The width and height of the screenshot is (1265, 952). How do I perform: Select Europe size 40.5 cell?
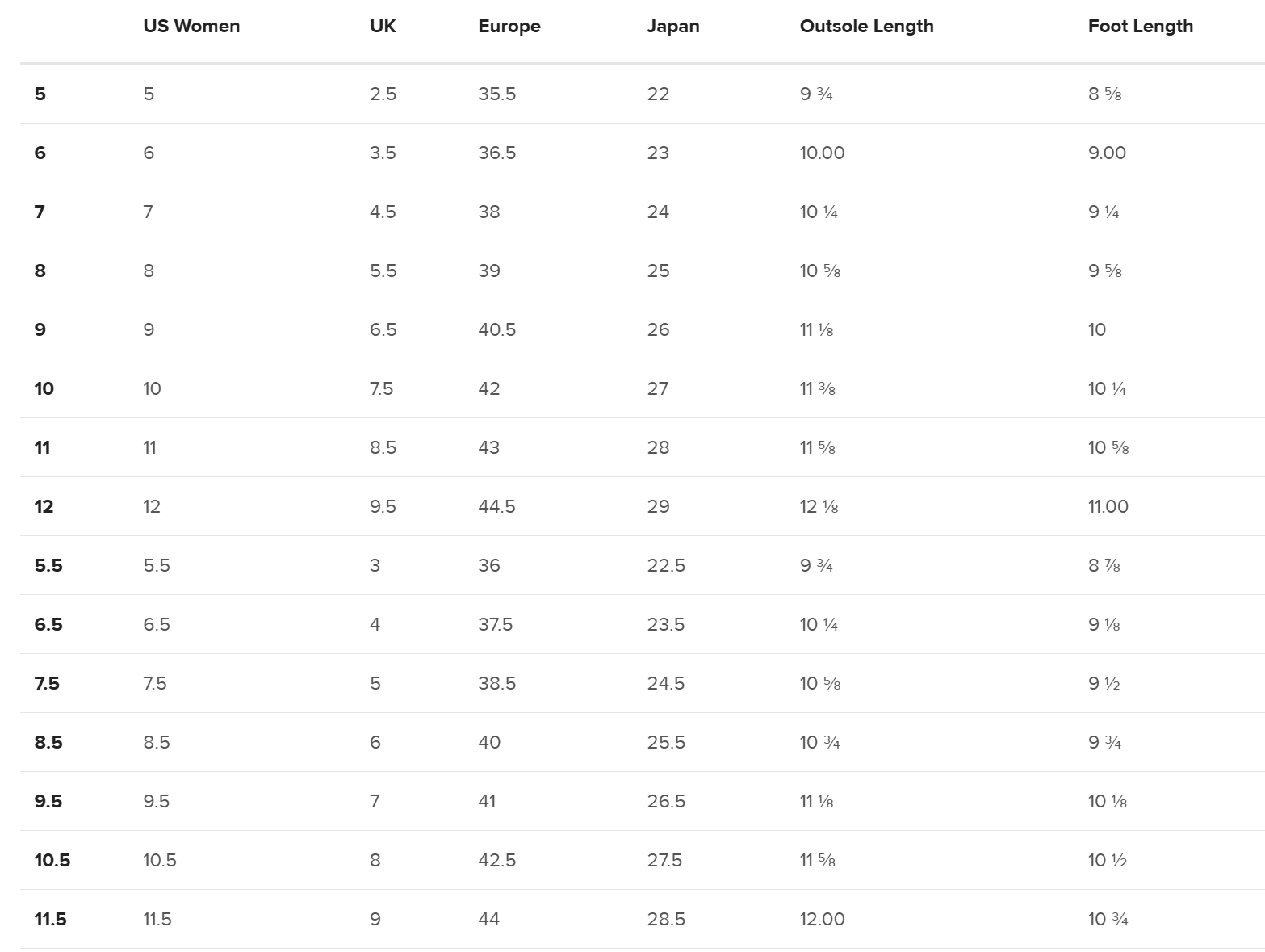(496, 329)
